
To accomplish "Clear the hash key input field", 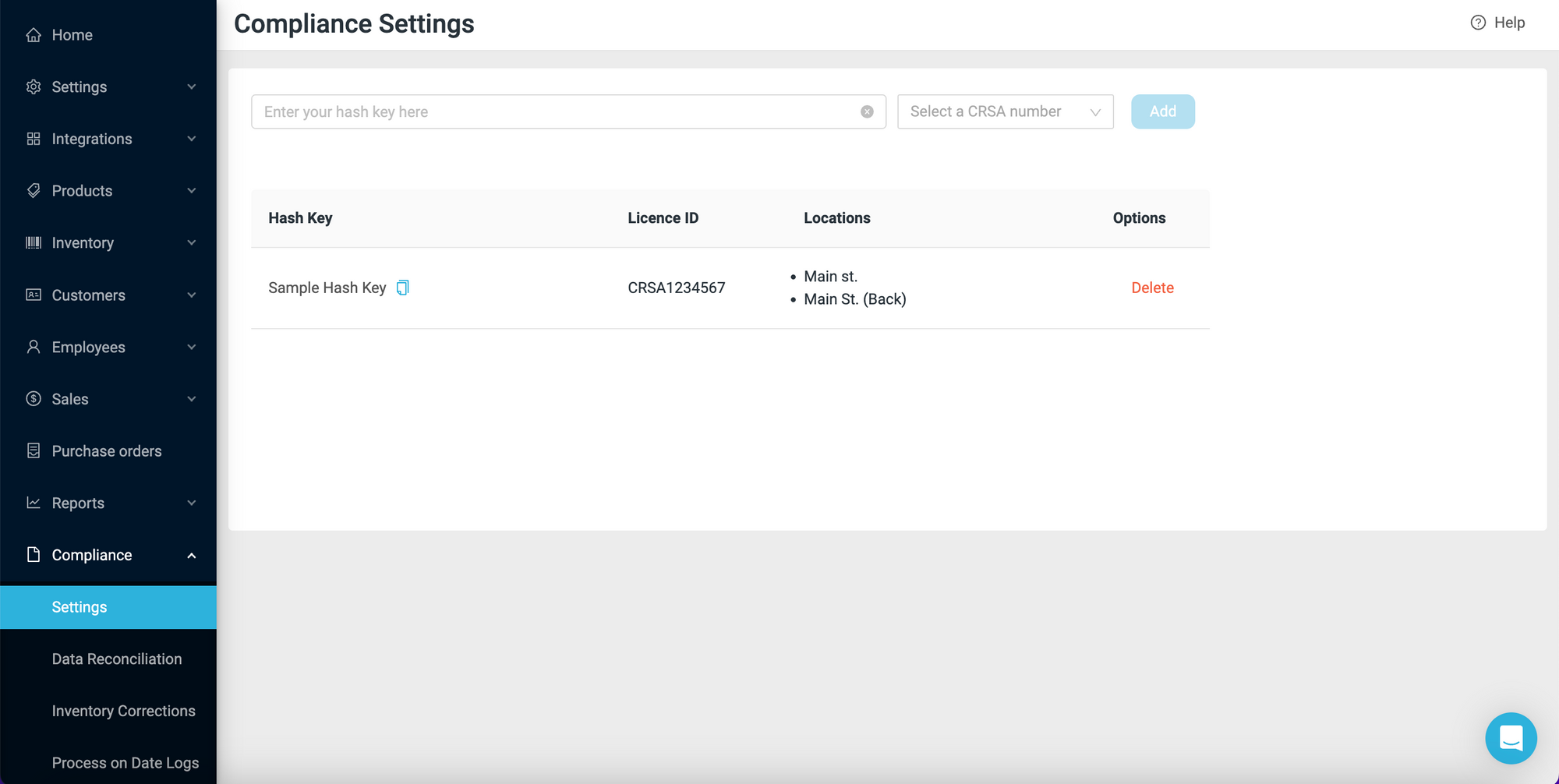I will coord(867,112).
